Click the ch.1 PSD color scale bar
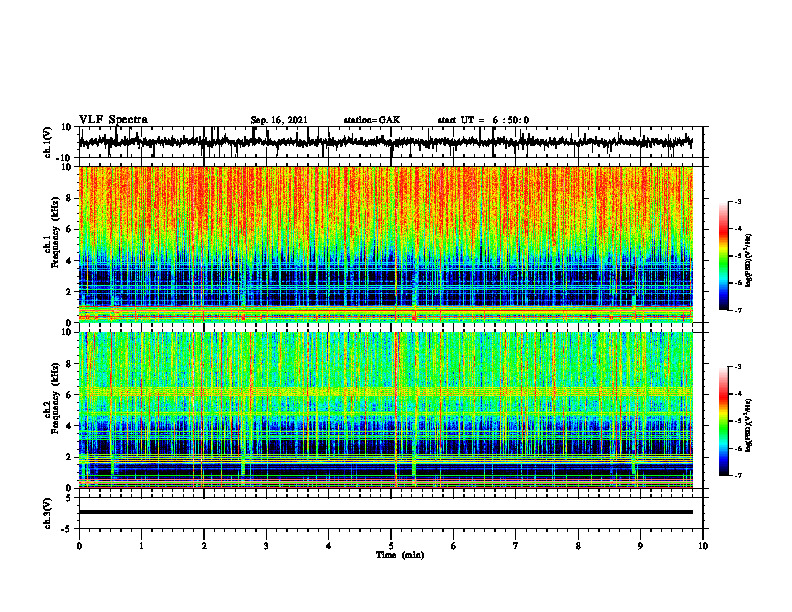The image size is (792, 612). click(724, 256)
